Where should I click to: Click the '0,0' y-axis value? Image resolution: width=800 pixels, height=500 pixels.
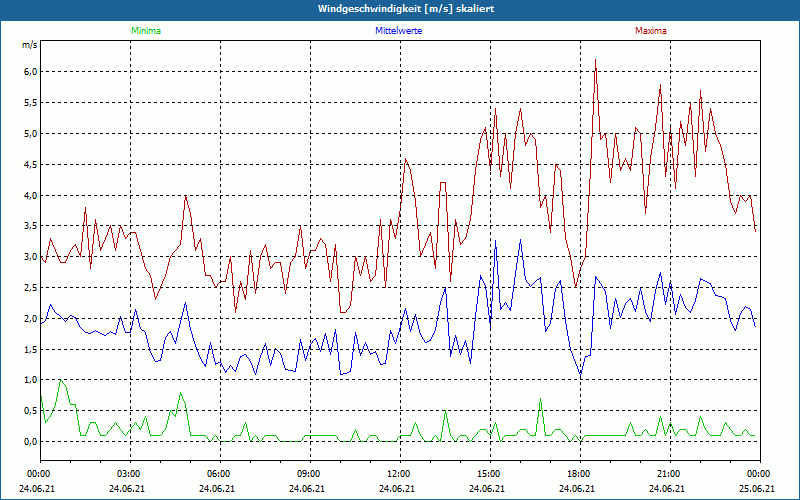pos(31,442)
